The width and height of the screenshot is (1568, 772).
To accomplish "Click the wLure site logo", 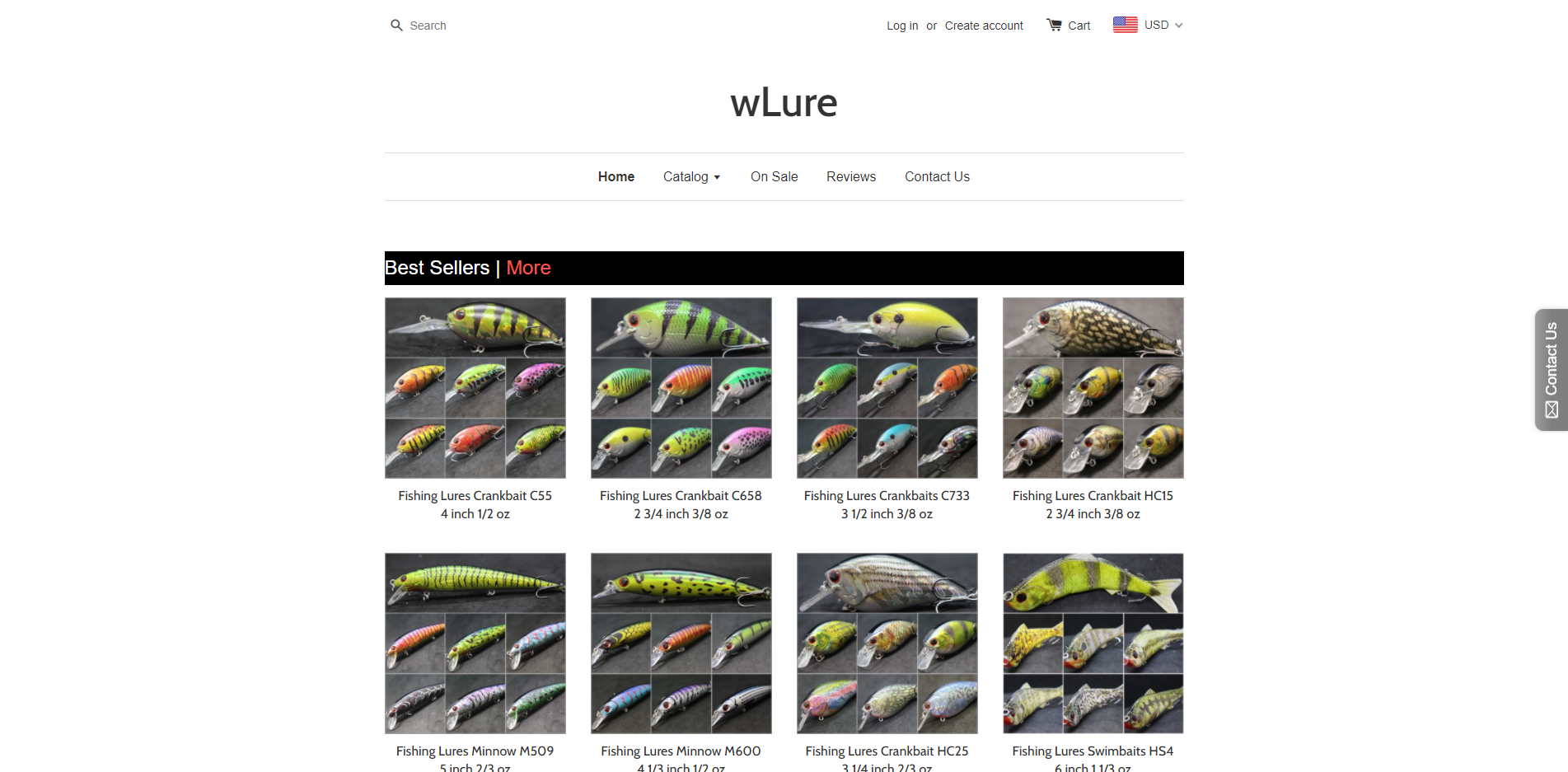I will (784, 102).
